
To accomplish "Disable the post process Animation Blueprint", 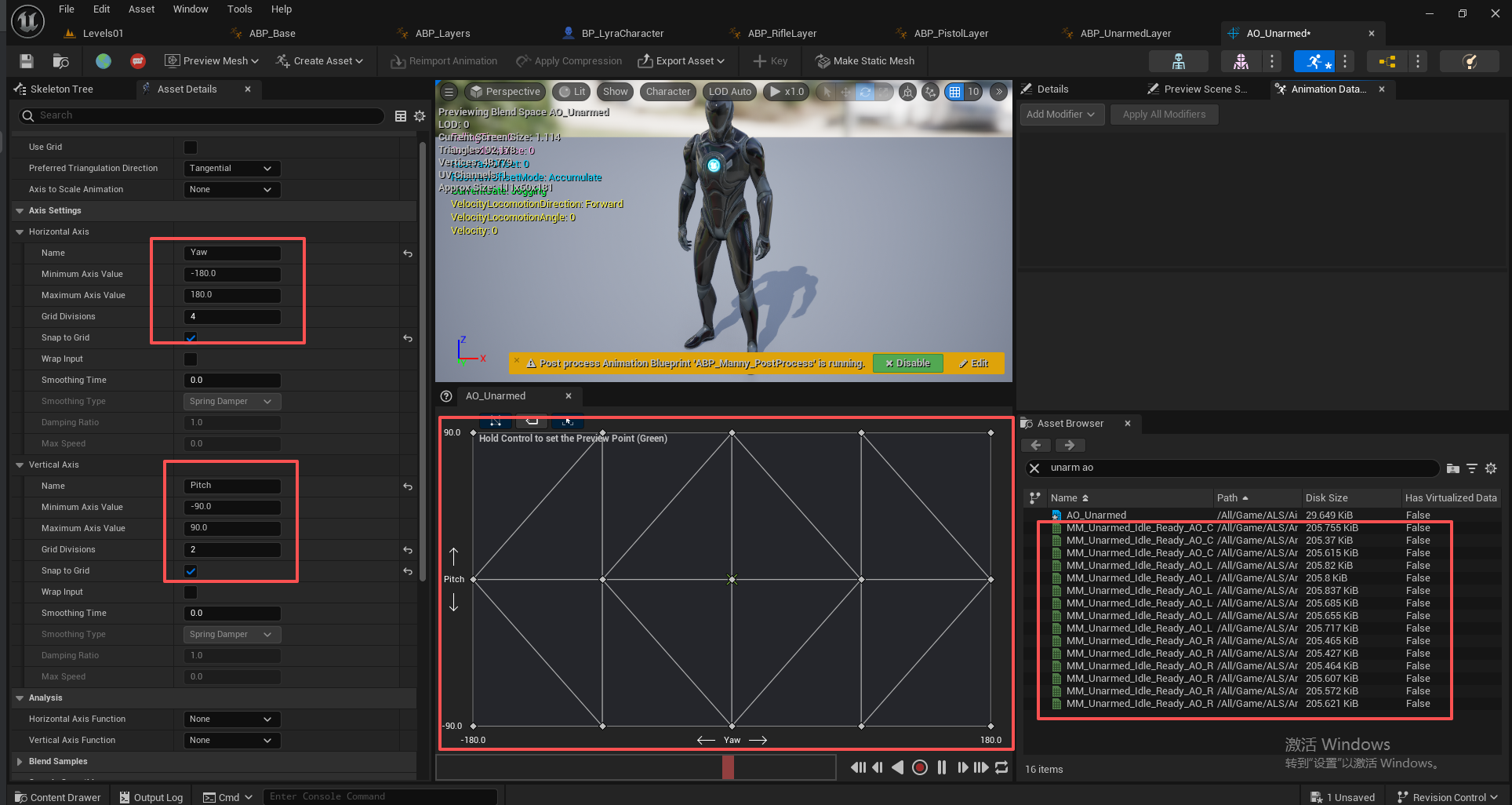I will click(908, 363).
